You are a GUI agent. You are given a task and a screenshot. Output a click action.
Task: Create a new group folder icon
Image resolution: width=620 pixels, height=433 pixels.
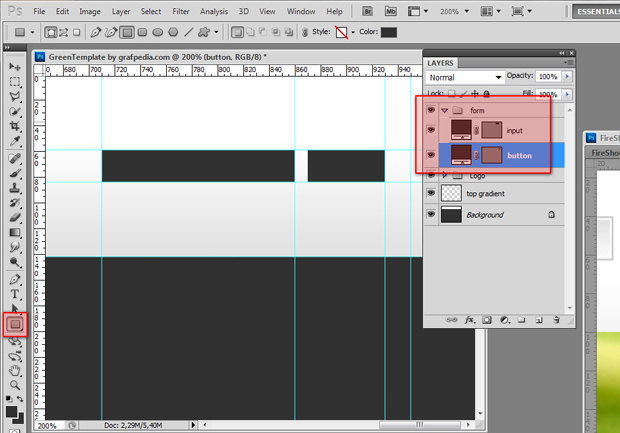[x=522, y=320]
